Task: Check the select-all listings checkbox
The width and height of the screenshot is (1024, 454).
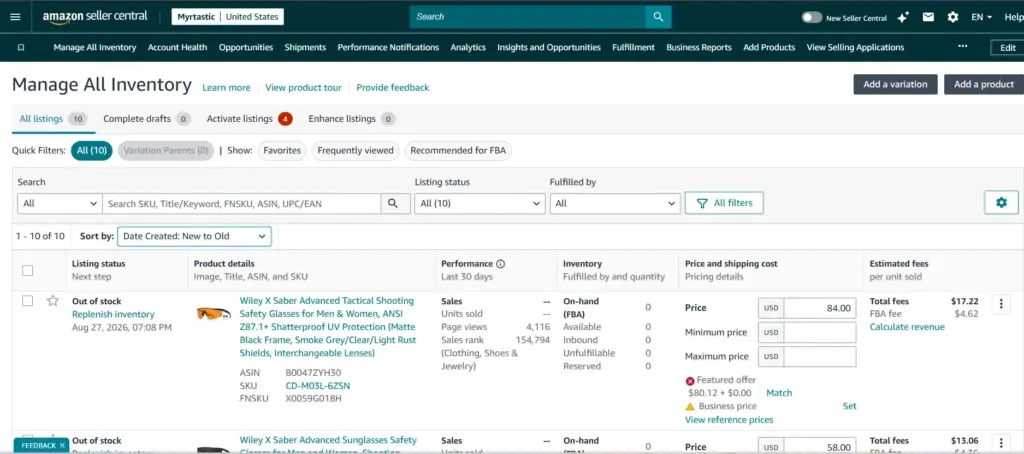Action: tap(27, 270)
